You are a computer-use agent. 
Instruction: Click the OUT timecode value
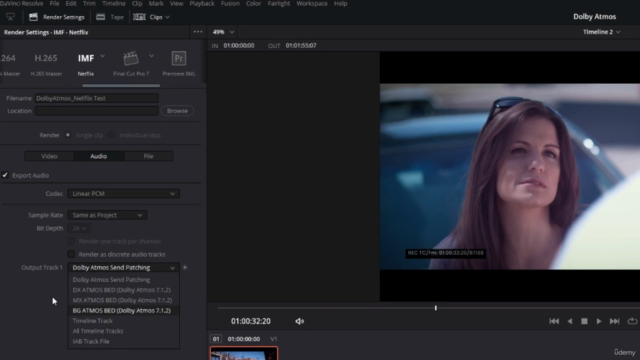click(301, 45)
